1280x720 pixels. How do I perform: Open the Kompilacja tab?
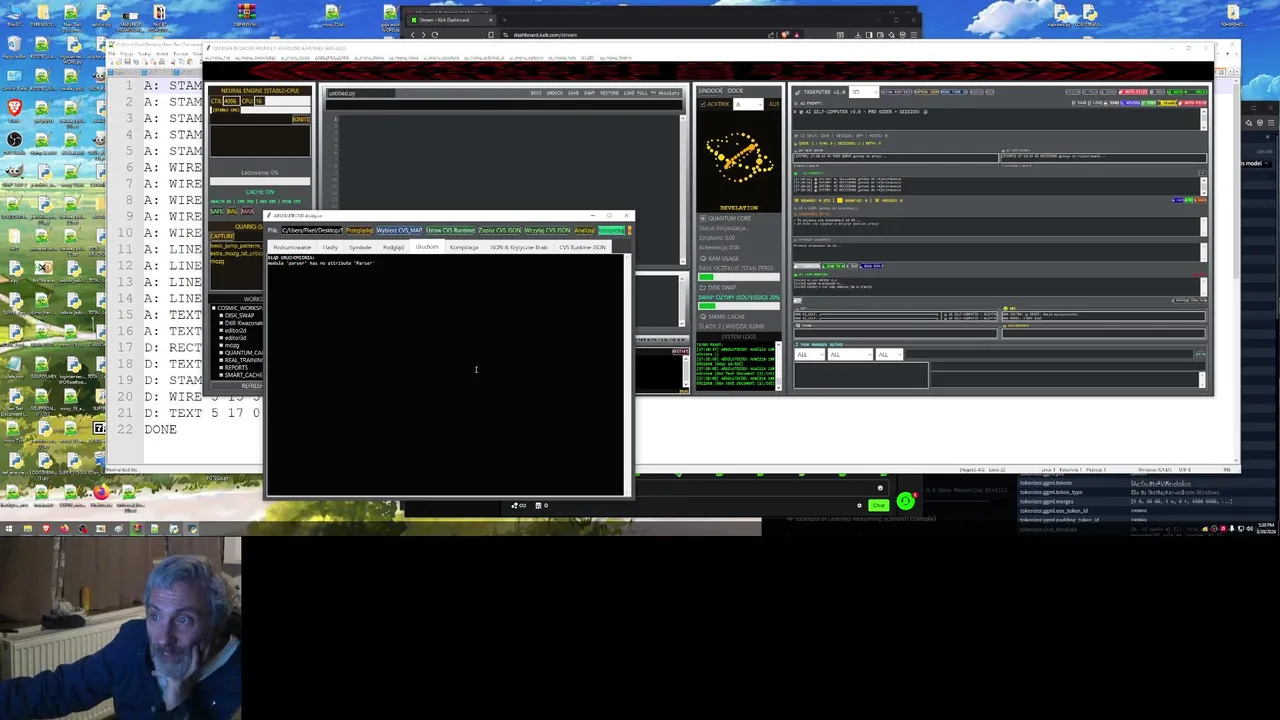coord(464,247)
